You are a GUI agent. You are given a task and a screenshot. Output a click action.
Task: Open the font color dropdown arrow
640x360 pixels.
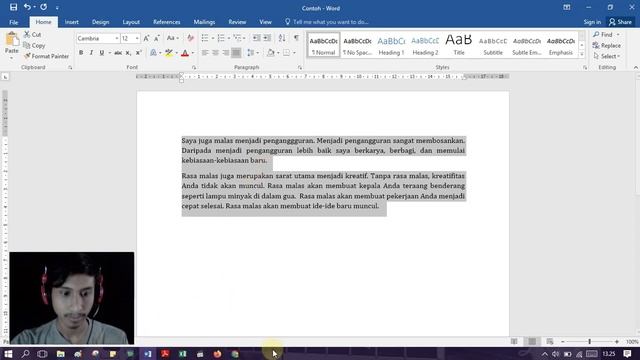tap(193, 53)
